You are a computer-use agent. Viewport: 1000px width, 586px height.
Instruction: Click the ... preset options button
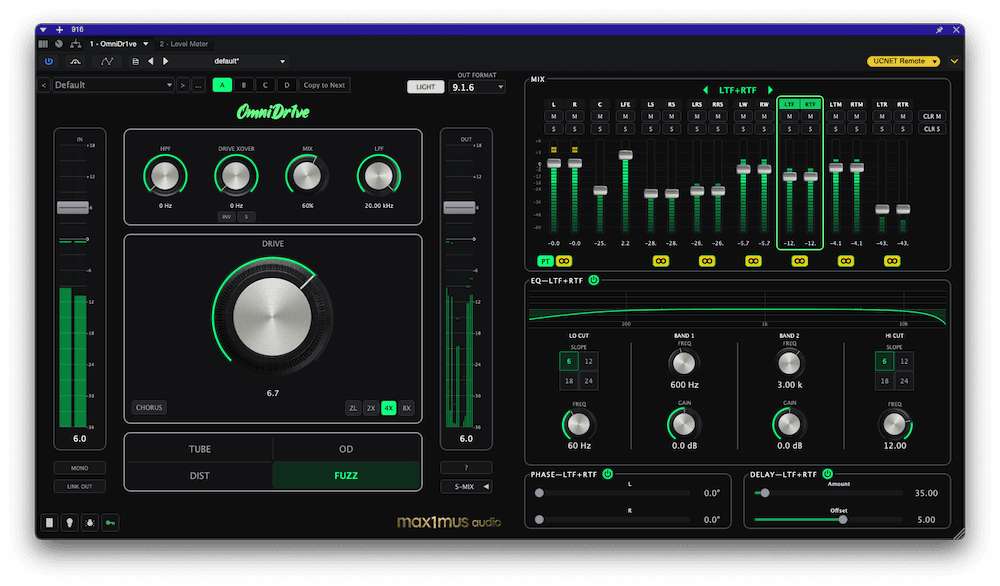pos(198,85)
